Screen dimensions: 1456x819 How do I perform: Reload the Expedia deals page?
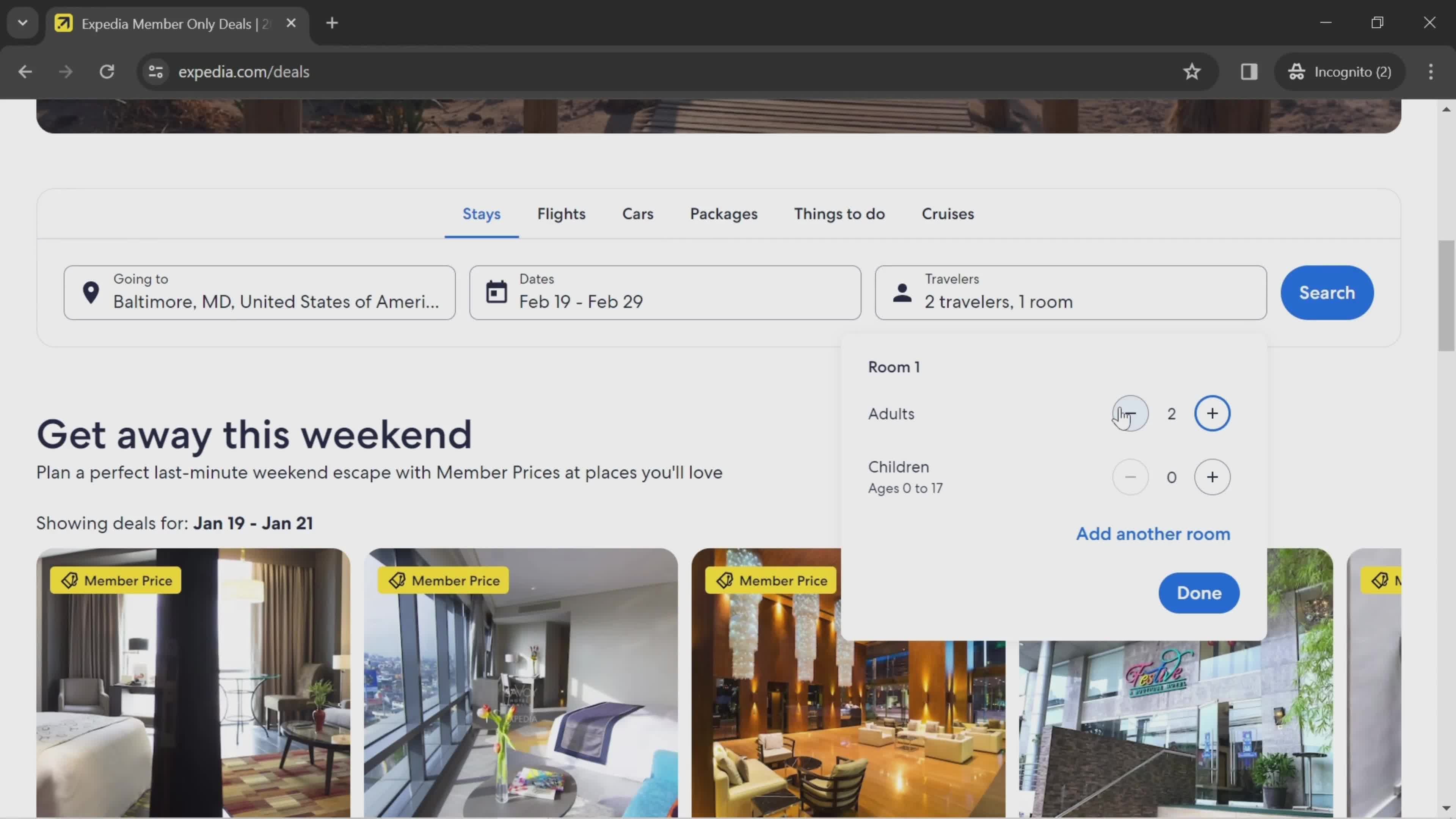pos(107,72)
